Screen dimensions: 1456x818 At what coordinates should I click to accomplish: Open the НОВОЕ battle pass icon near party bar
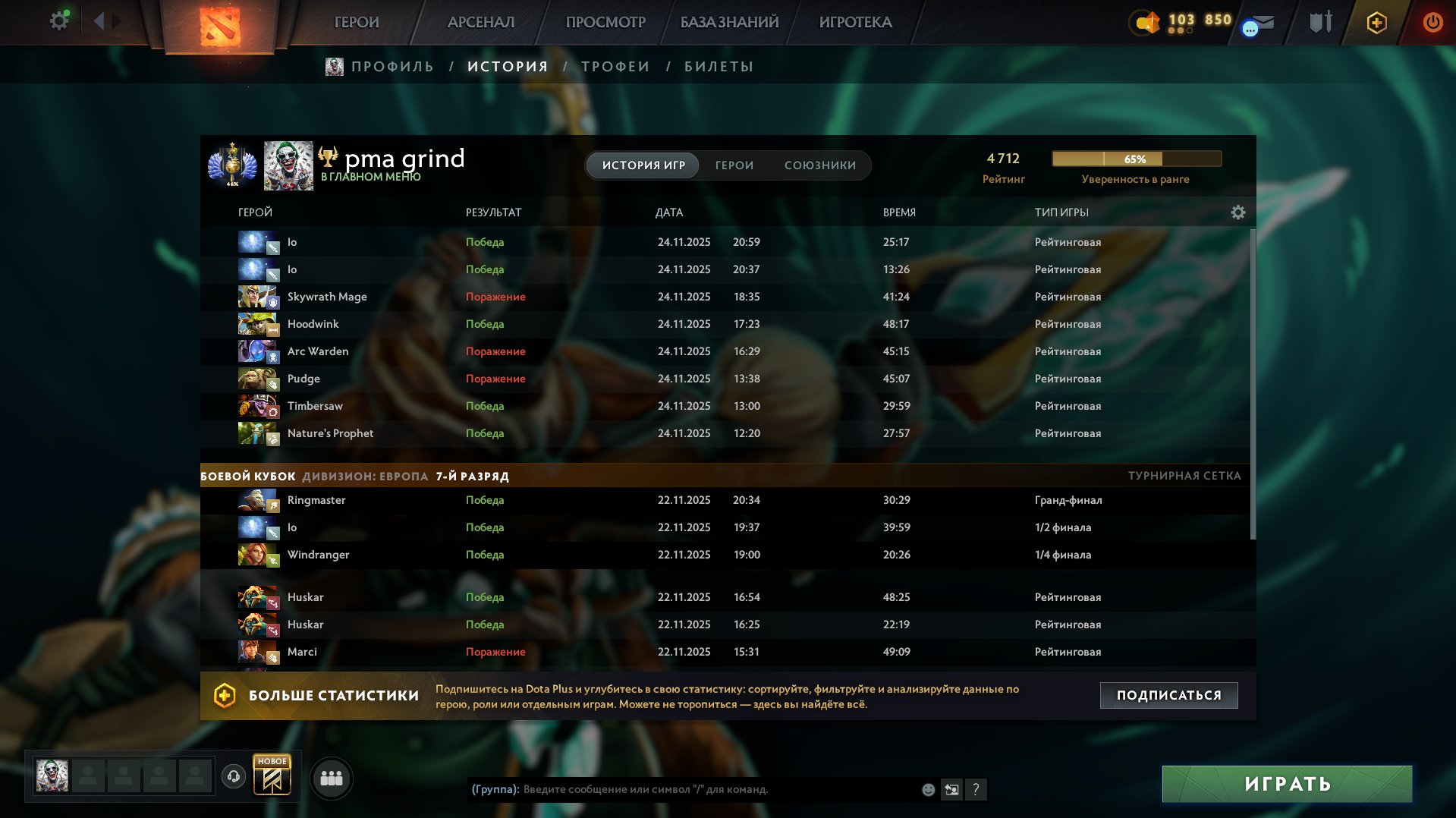[x=273, y=777]
